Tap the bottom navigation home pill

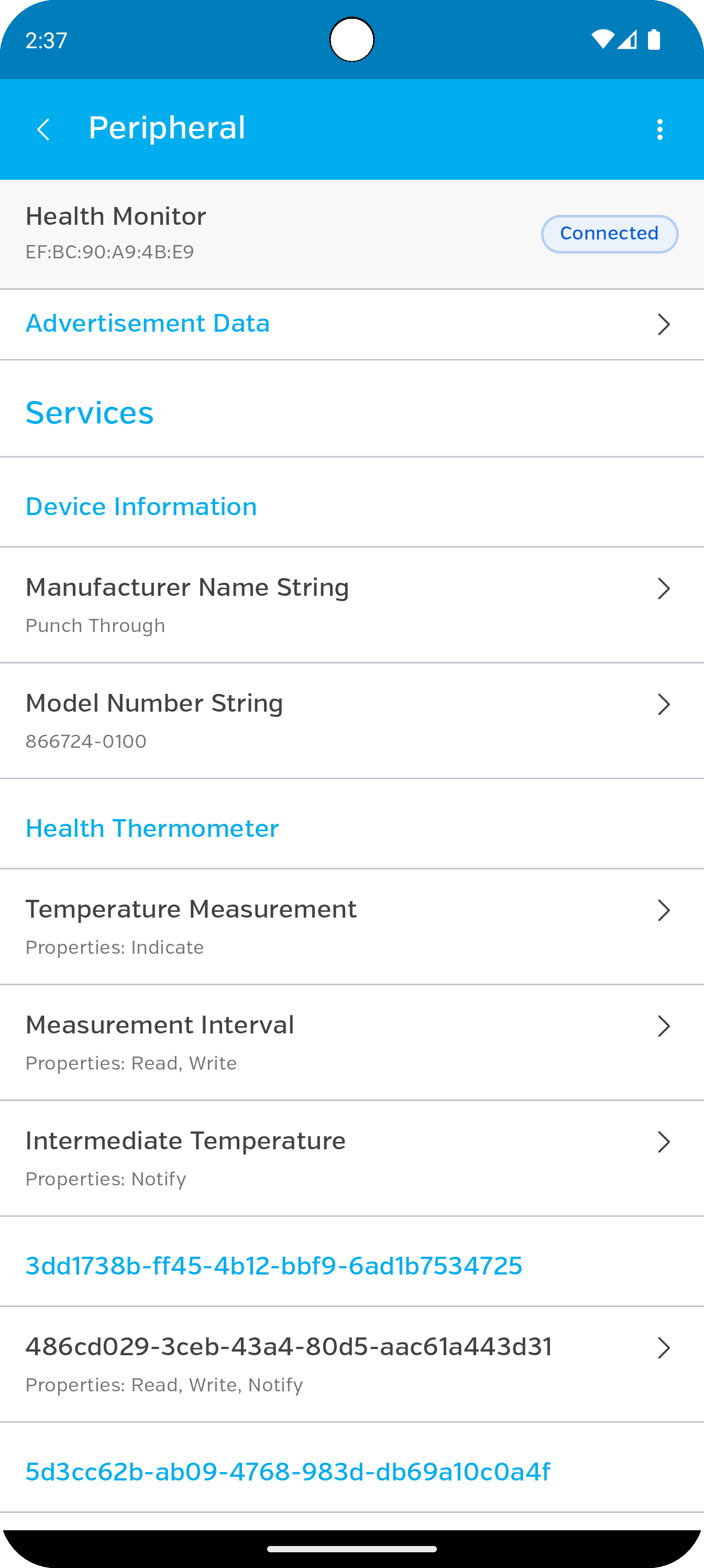351,1548
